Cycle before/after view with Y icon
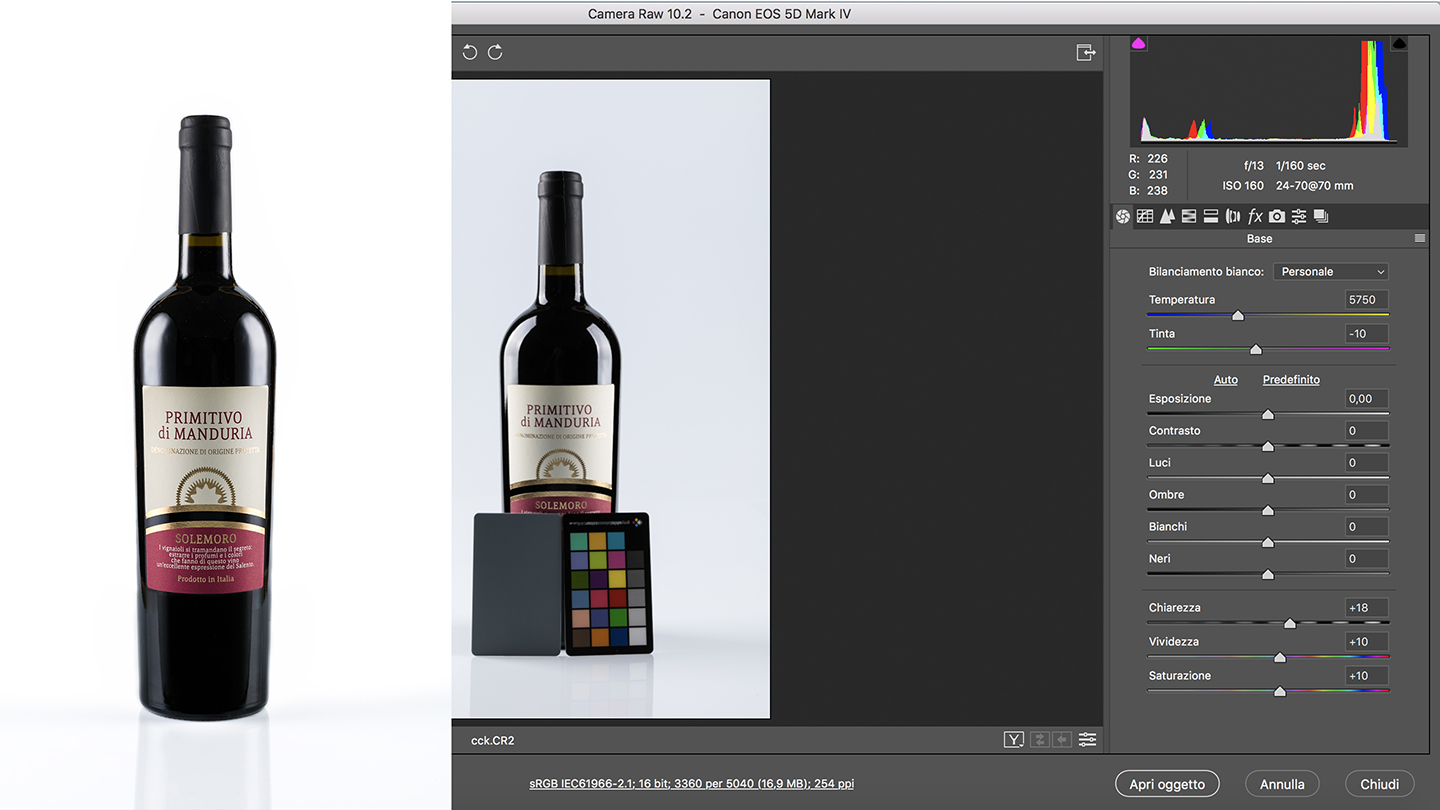 click(1014, 740)
